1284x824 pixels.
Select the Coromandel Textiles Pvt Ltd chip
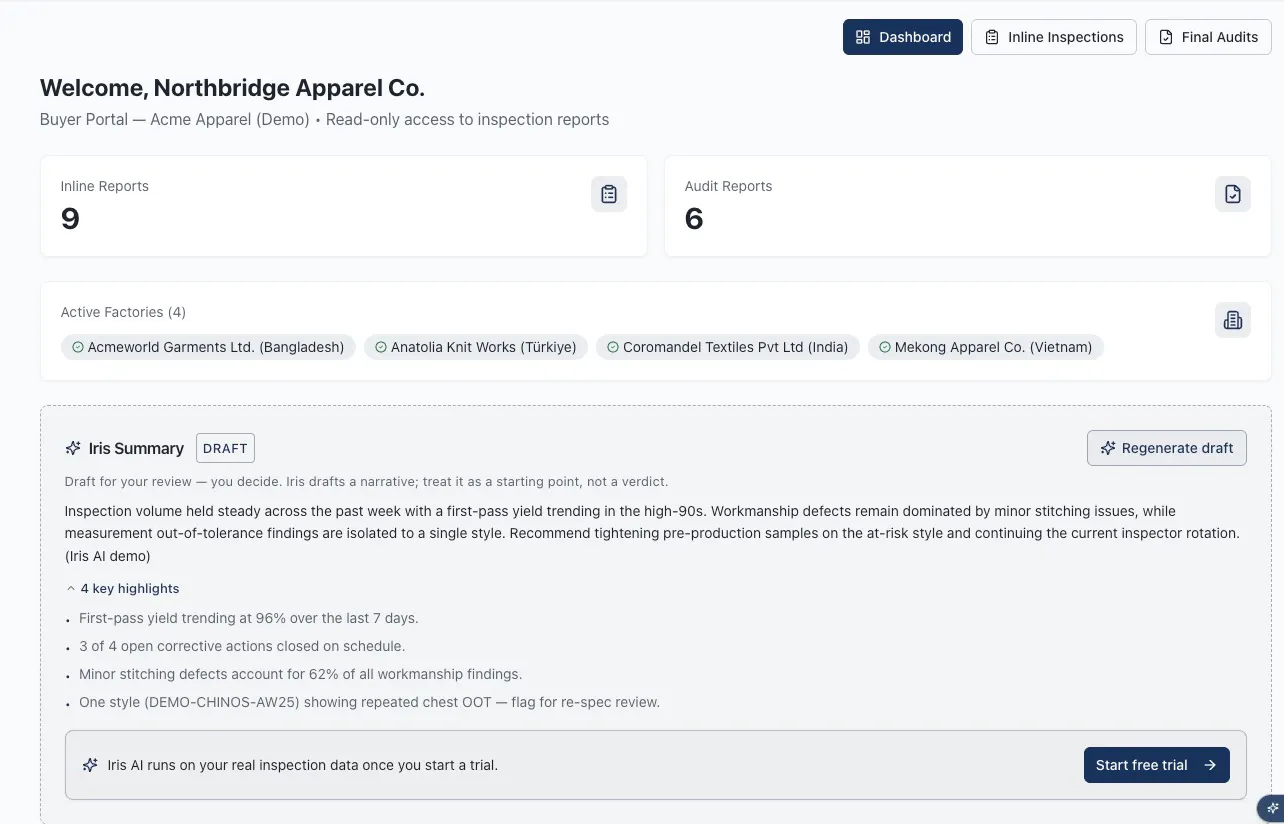click(728, 347)
